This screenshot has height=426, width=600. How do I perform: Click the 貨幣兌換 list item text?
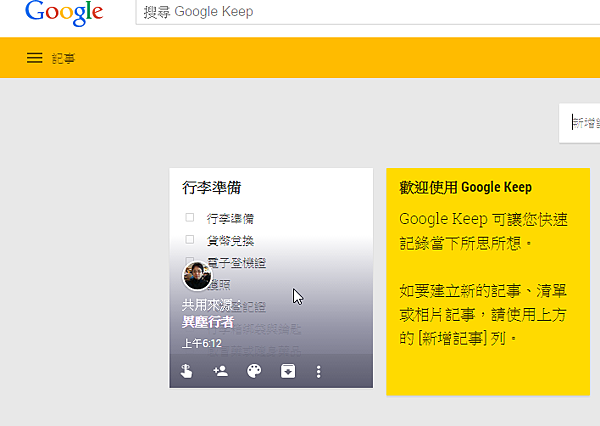230,241
